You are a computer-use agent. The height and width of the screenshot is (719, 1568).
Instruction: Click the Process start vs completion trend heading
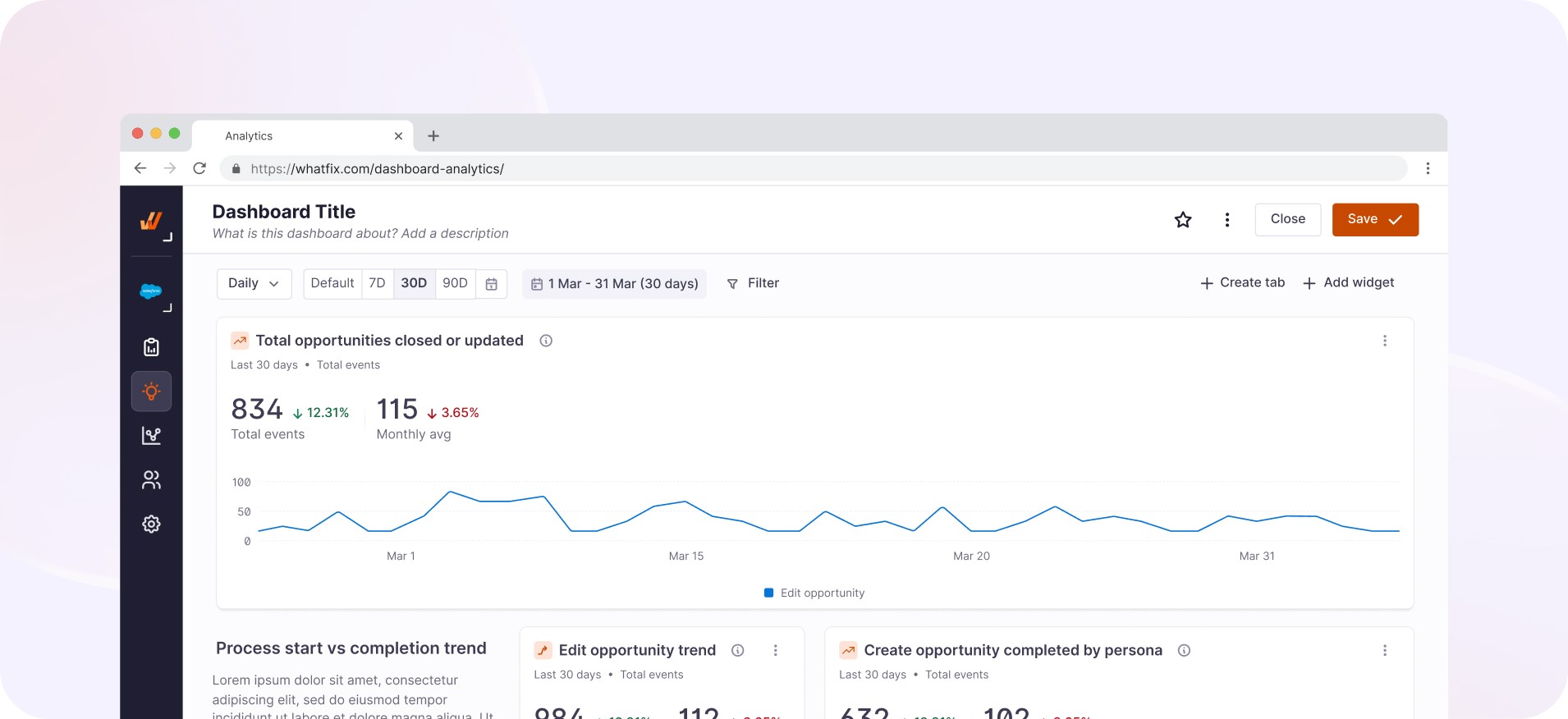[351, 648]
